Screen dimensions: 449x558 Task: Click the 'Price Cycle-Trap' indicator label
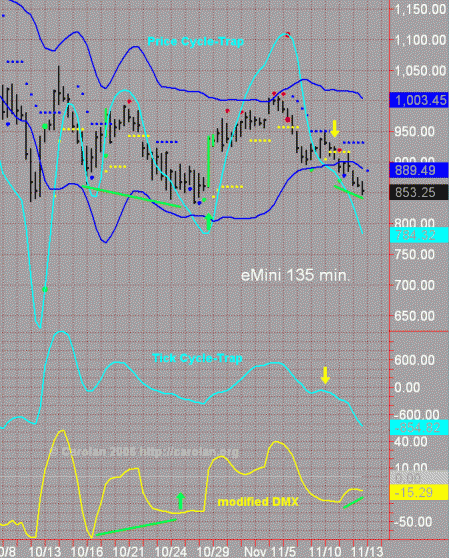pos(196,42)
